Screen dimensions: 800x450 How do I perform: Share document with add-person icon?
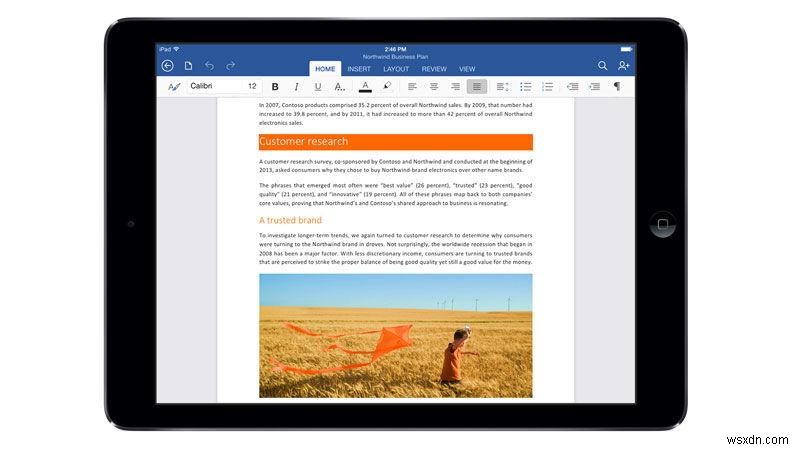pyautogui.click(x=623, y=66)
